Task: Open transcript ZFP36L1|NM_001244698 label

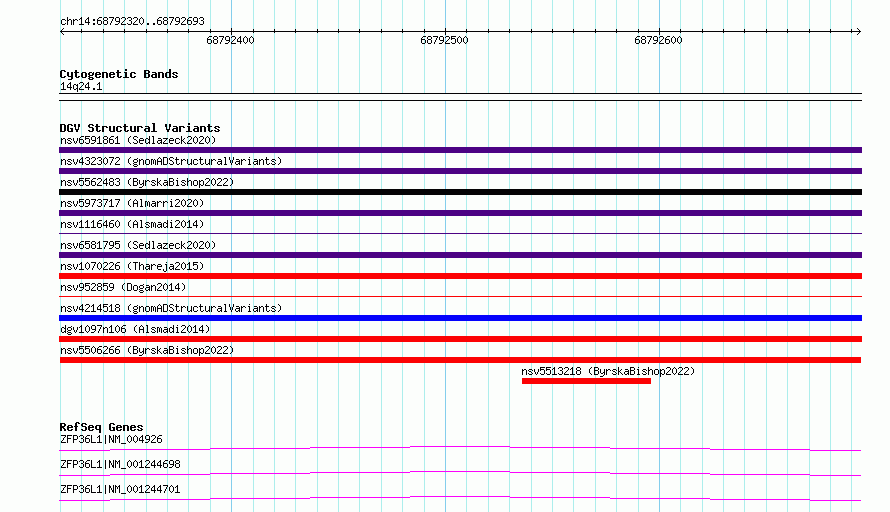Action: tap(120, 464)
